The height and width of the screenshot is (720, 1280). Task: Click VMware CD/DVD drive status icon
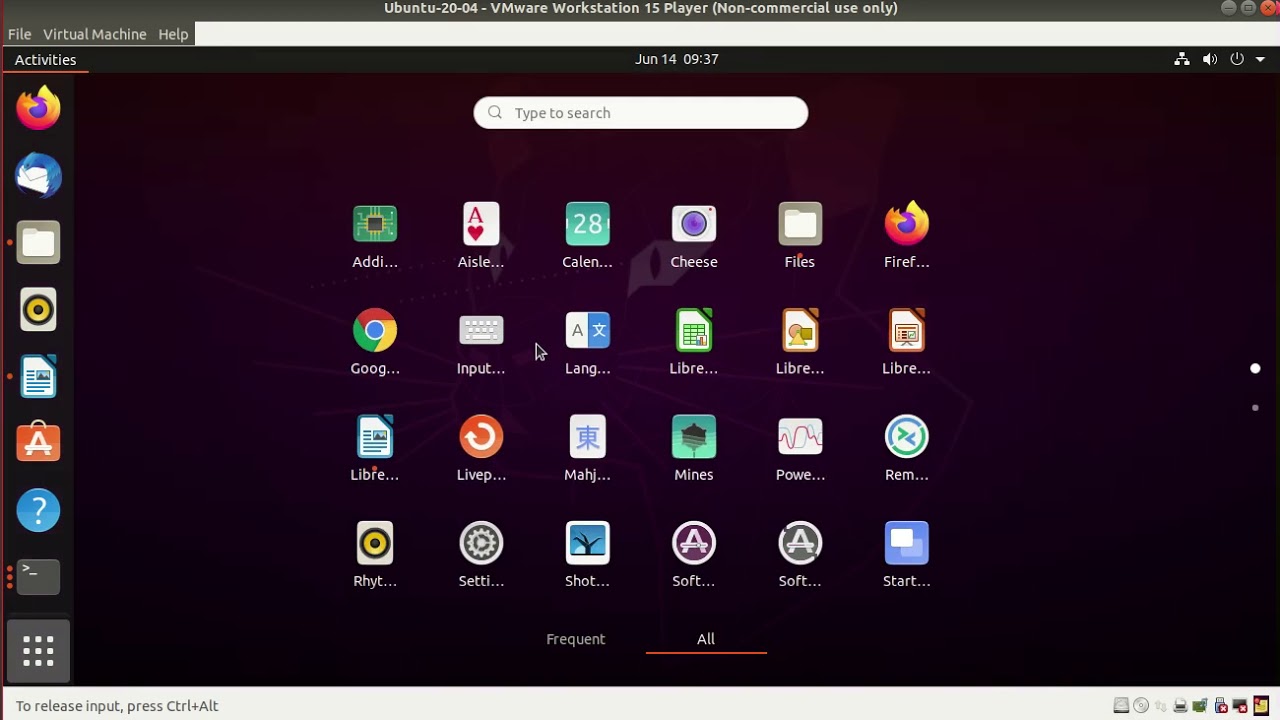[x=1141, y=705]
